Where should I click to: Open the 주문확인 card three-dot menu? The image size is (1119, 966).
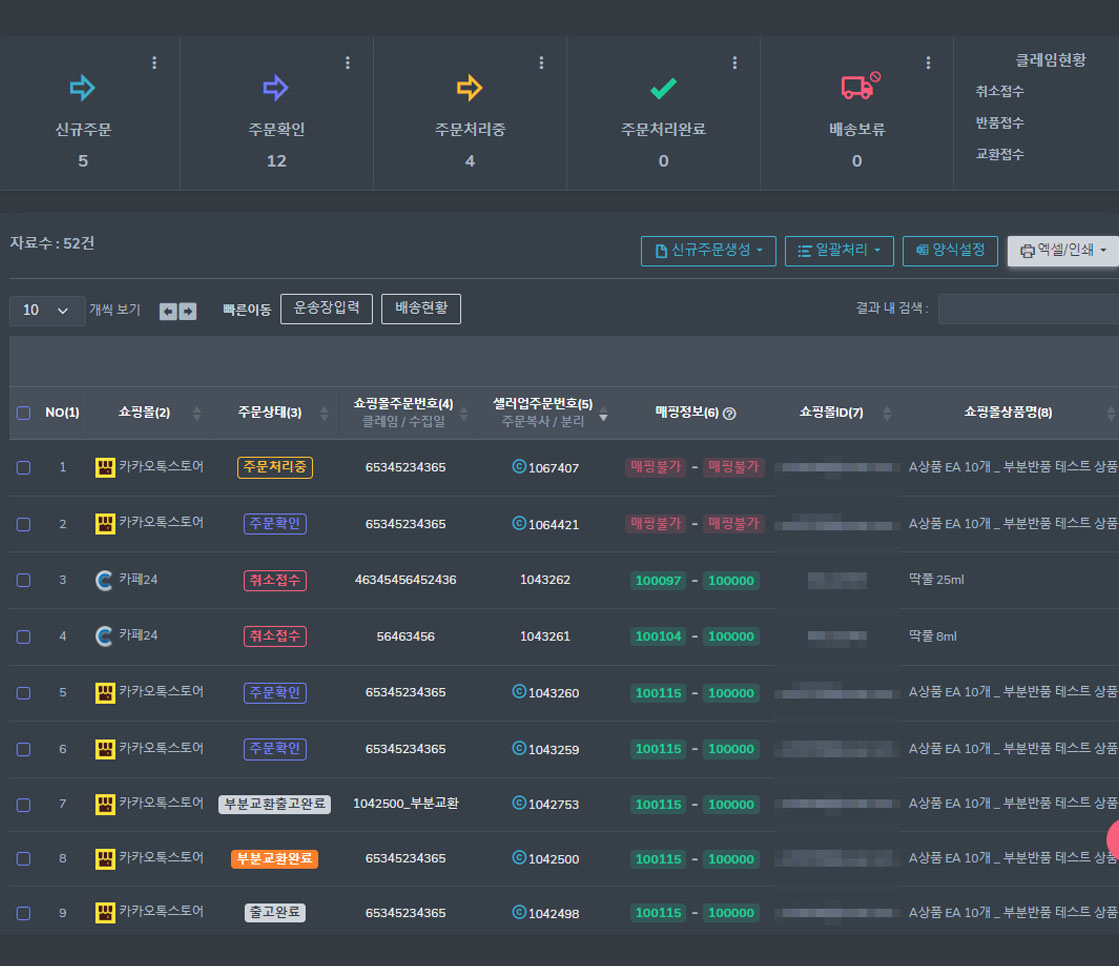coord(348,63)
